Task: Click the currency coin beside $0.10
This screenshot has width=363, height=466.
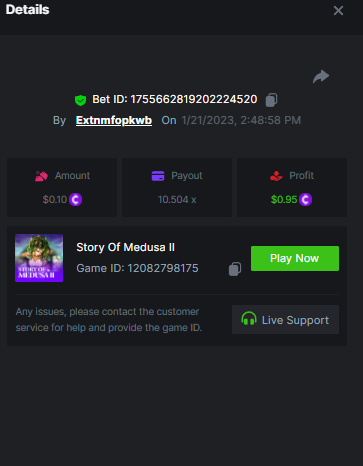Action: click(76, 200)
